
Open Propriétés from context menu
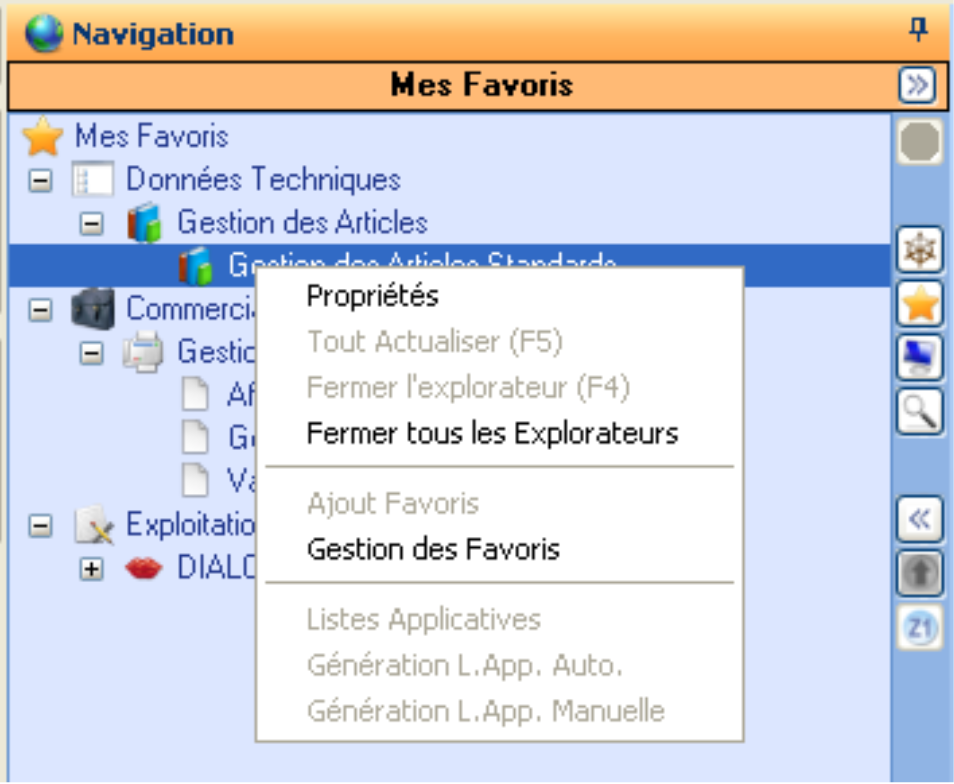pos(372,296)
